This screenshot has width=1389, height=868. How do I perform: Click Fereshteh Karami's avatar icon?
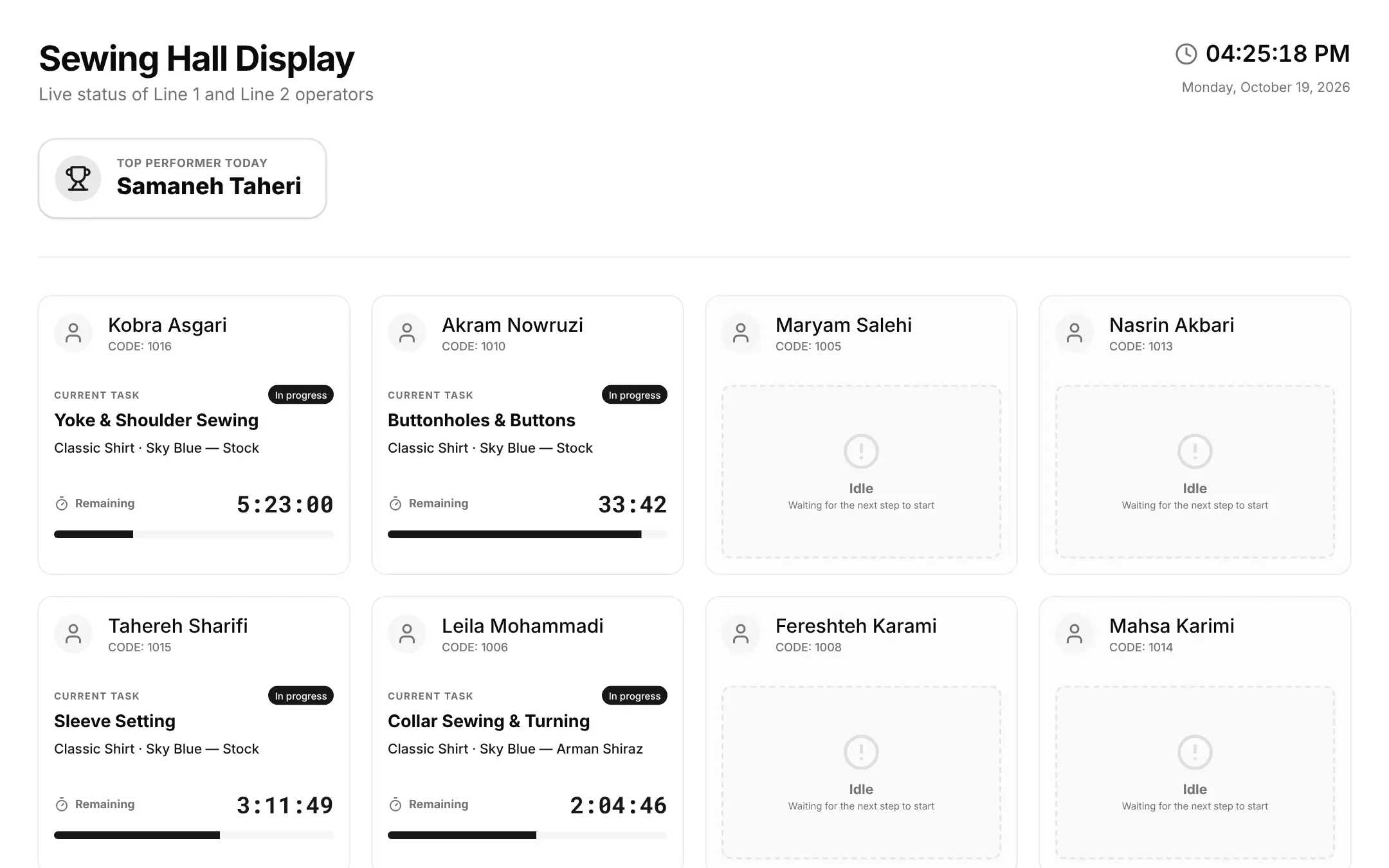coord(741,634)
